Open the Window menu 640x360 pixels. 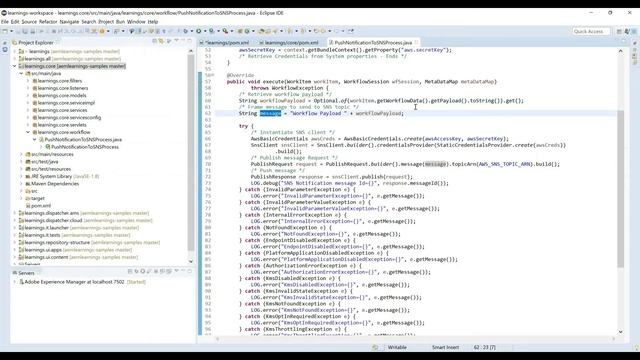click(136, 22)
